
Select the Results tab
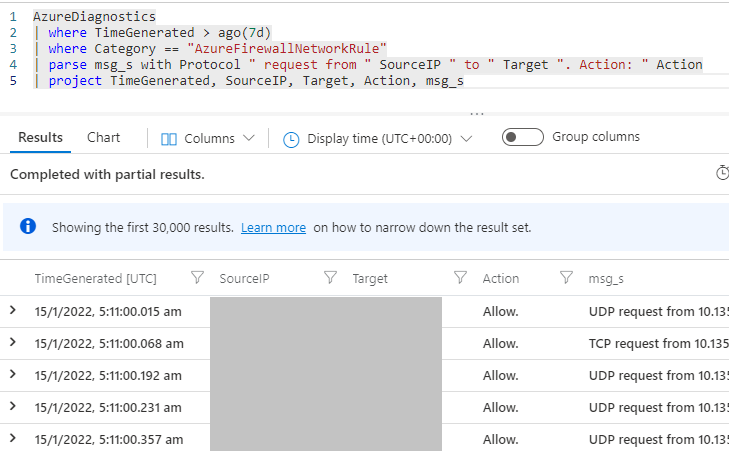tap(40, 137)
